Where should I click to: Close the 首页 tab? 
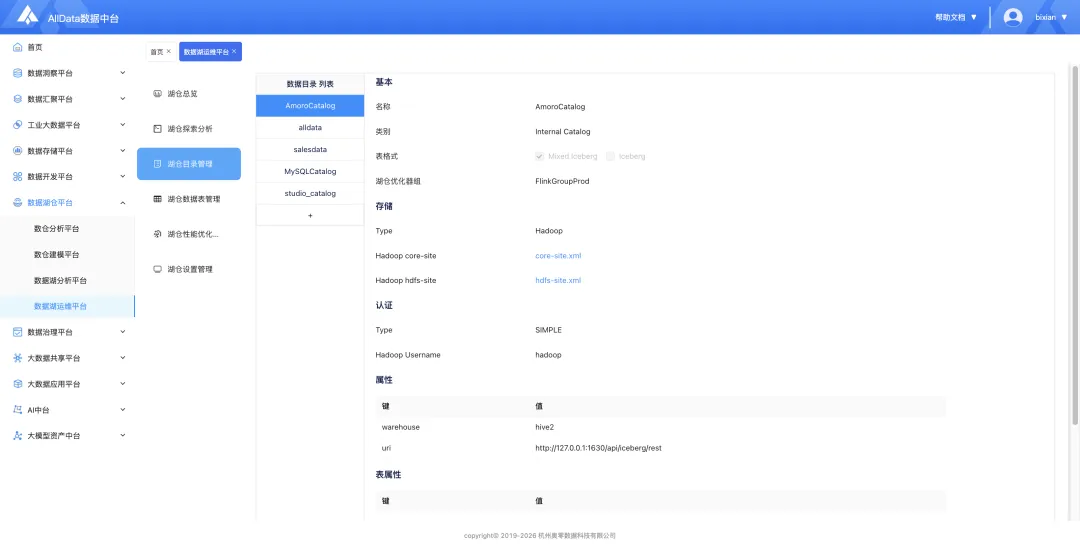(169, 52)
